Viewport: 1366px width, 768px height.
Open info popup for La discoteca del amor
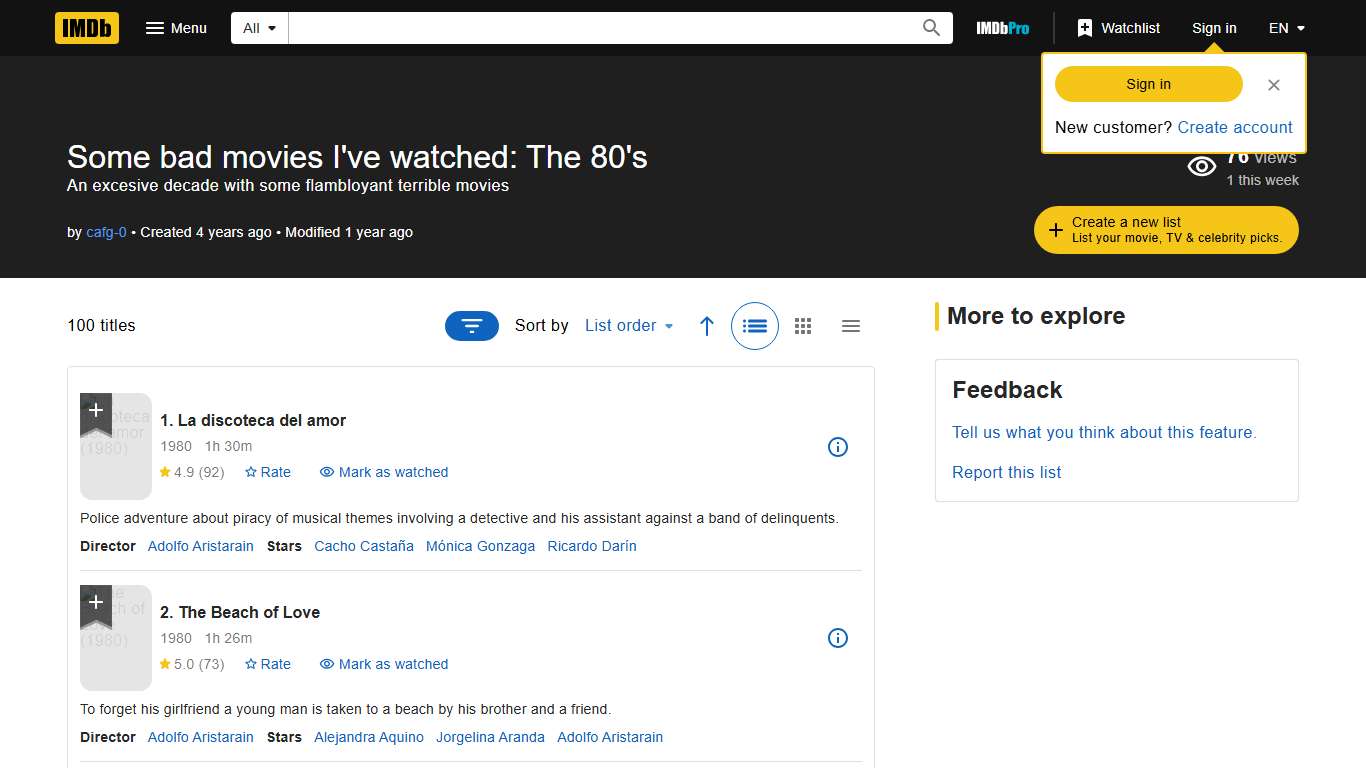click(838, 447)
